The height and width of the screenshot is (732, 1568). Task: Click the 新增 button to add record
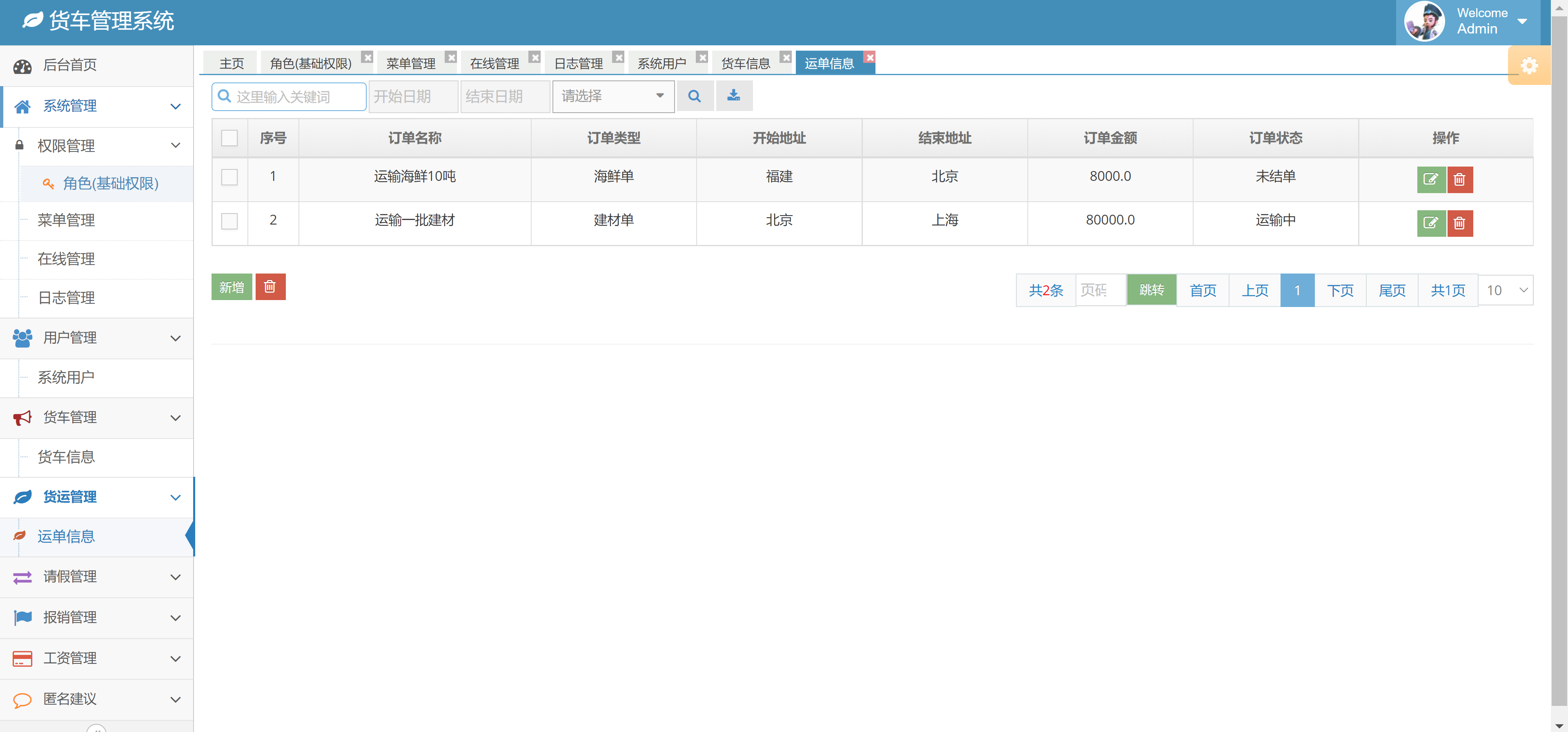click(x=231, y=287)
